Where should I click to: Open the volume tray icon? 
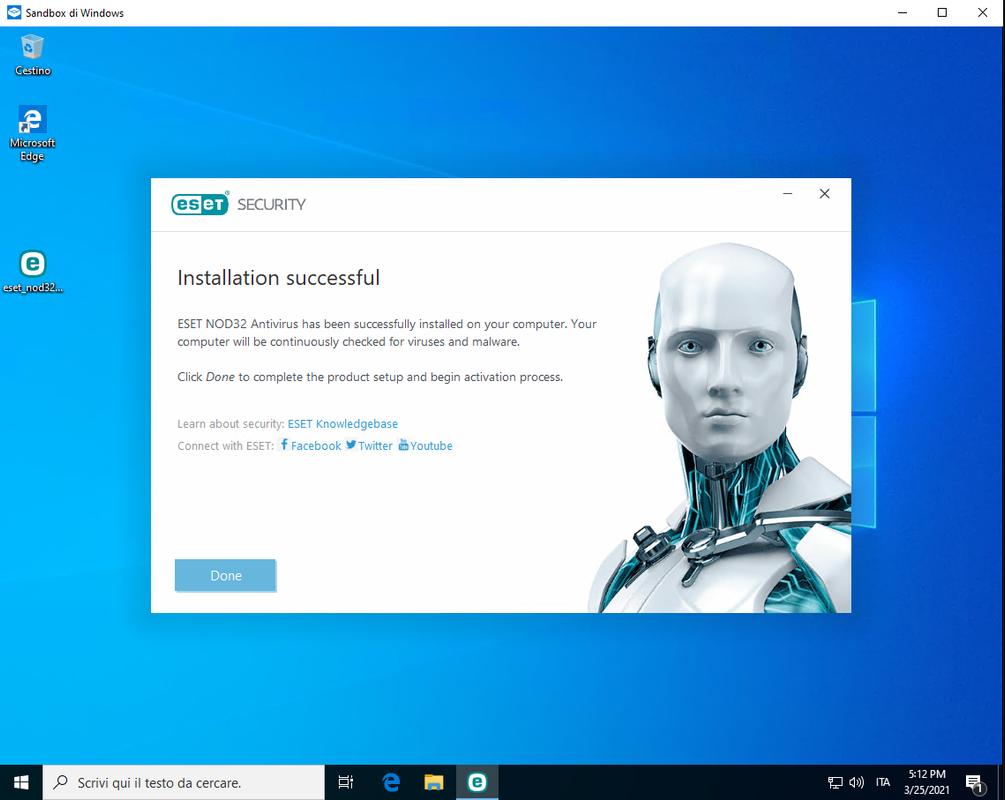coord(856,782)
